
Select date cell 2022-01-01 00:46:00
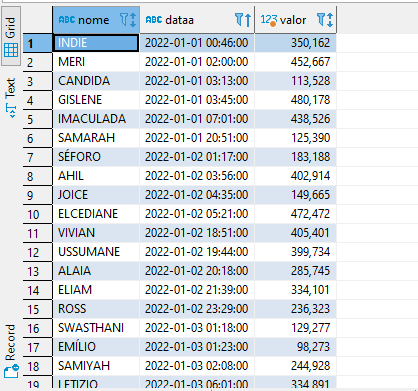(x=197, y=43)
